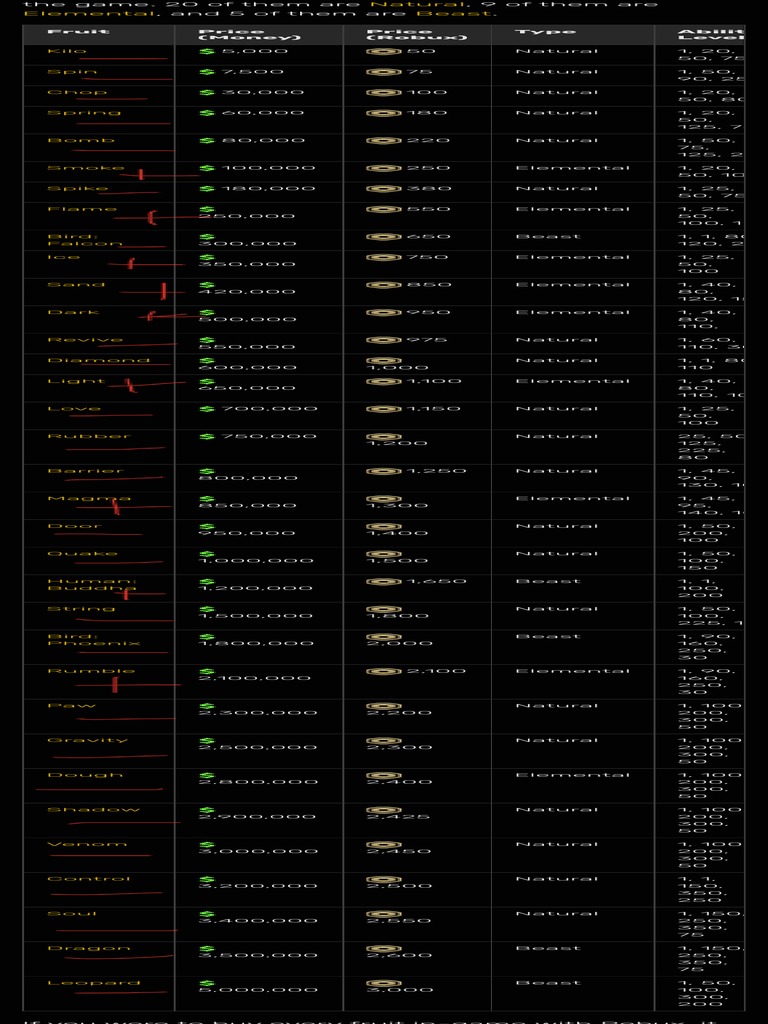Select the 2,300,000 price in the Paw row
Viewport: 768px width, 1024px height.
(258, 712)
